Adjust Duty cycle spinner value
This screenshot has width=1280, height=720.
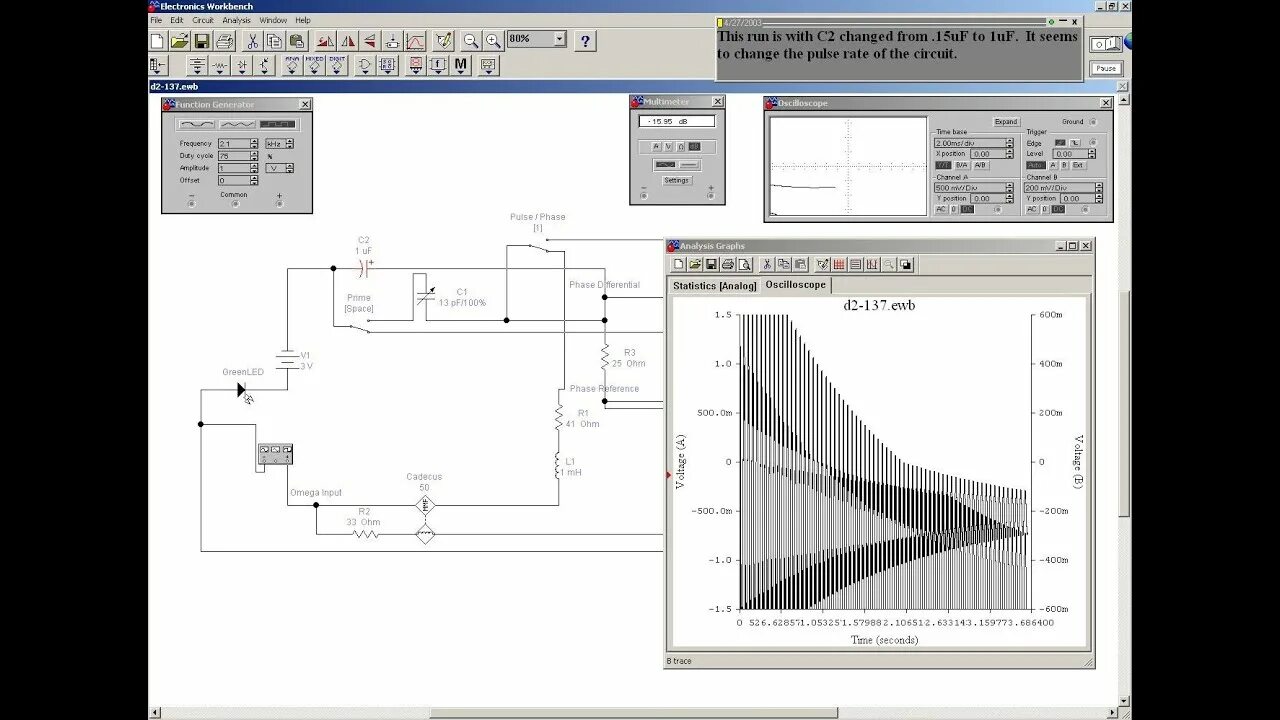point(254,156)
